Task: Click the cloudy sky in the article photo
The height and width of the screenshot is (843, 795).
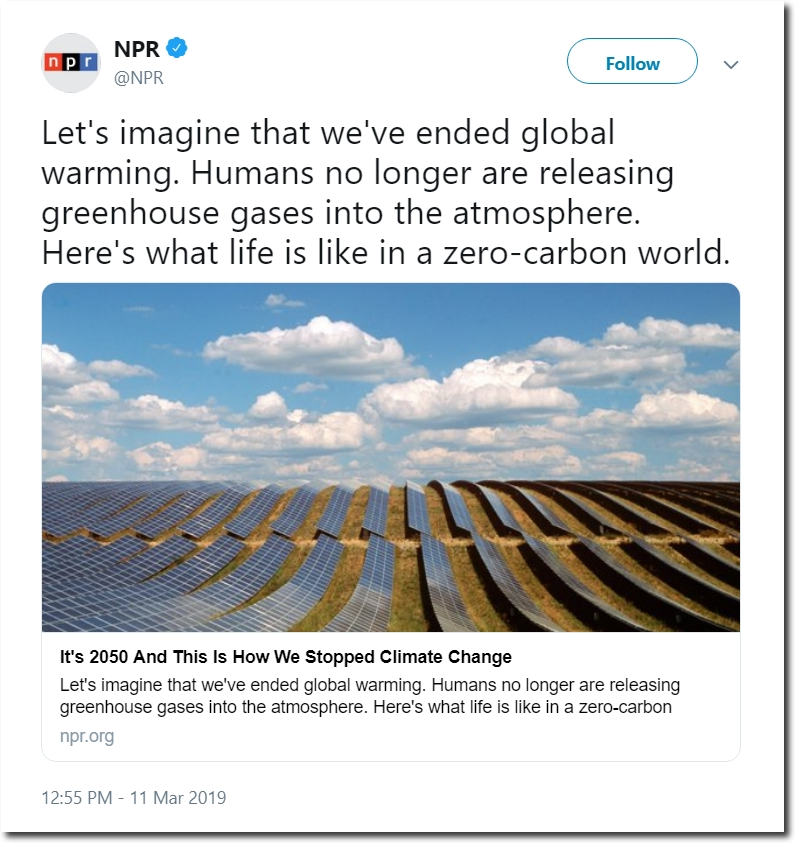Action: click(x=391, y=382)
